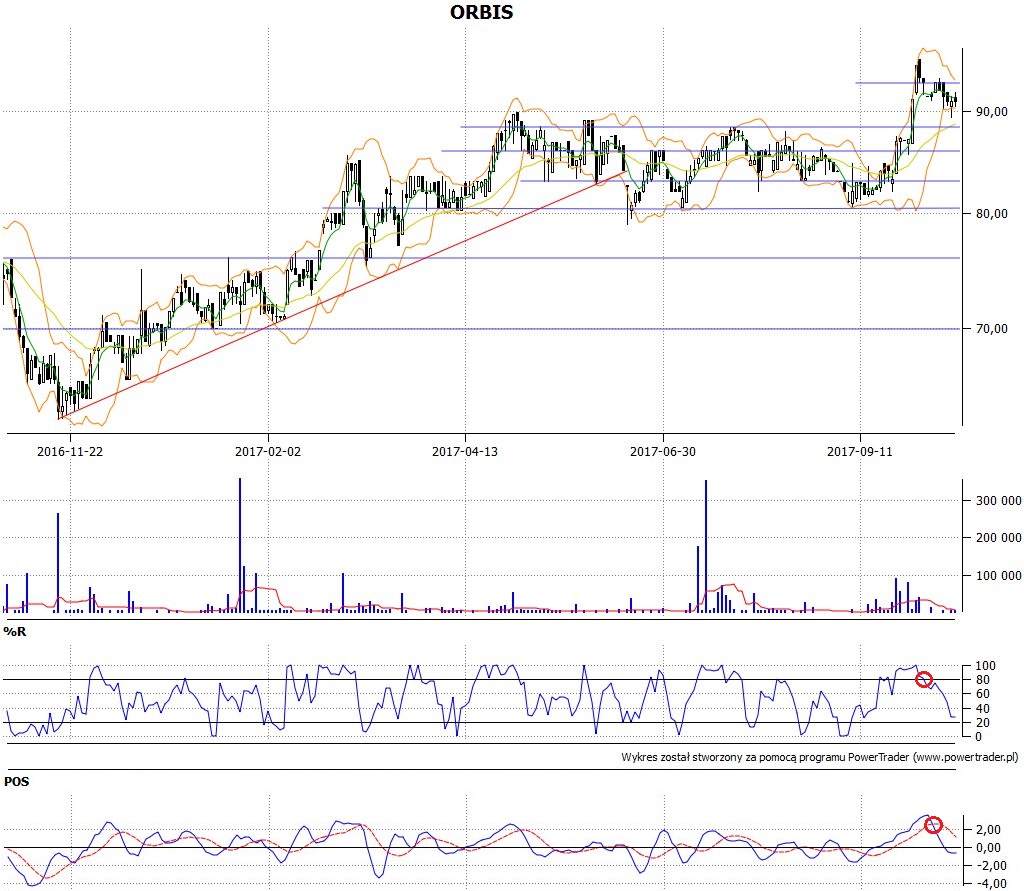Select the 2017-04-13 date label
The width and height of the screenshot is (1024, 891).
(465, 451)
